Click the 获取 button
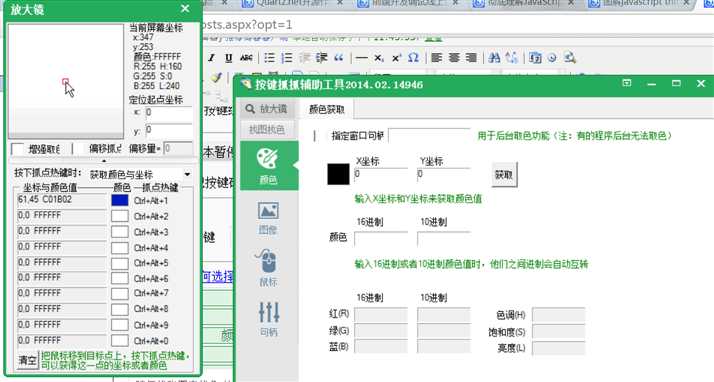The image size is (714, 382). pos(504,175)
